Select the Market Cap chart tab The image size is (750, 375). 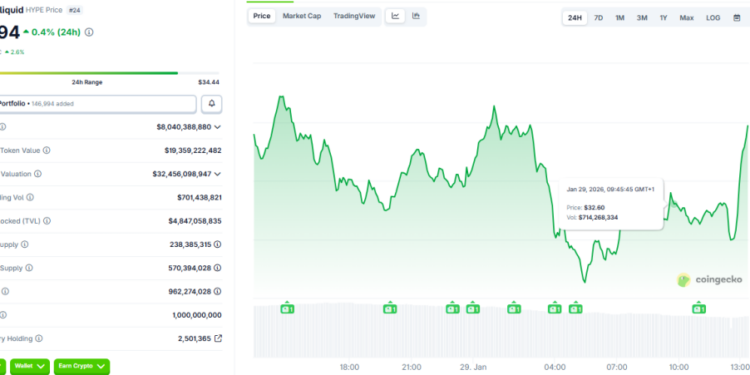point(302,16)
